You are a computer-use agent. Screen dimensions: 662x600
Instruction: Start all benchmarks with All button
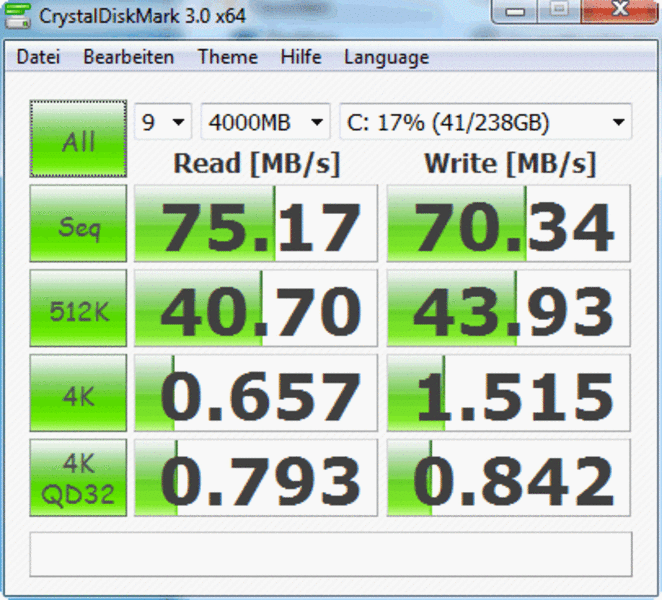pos(78,138)
